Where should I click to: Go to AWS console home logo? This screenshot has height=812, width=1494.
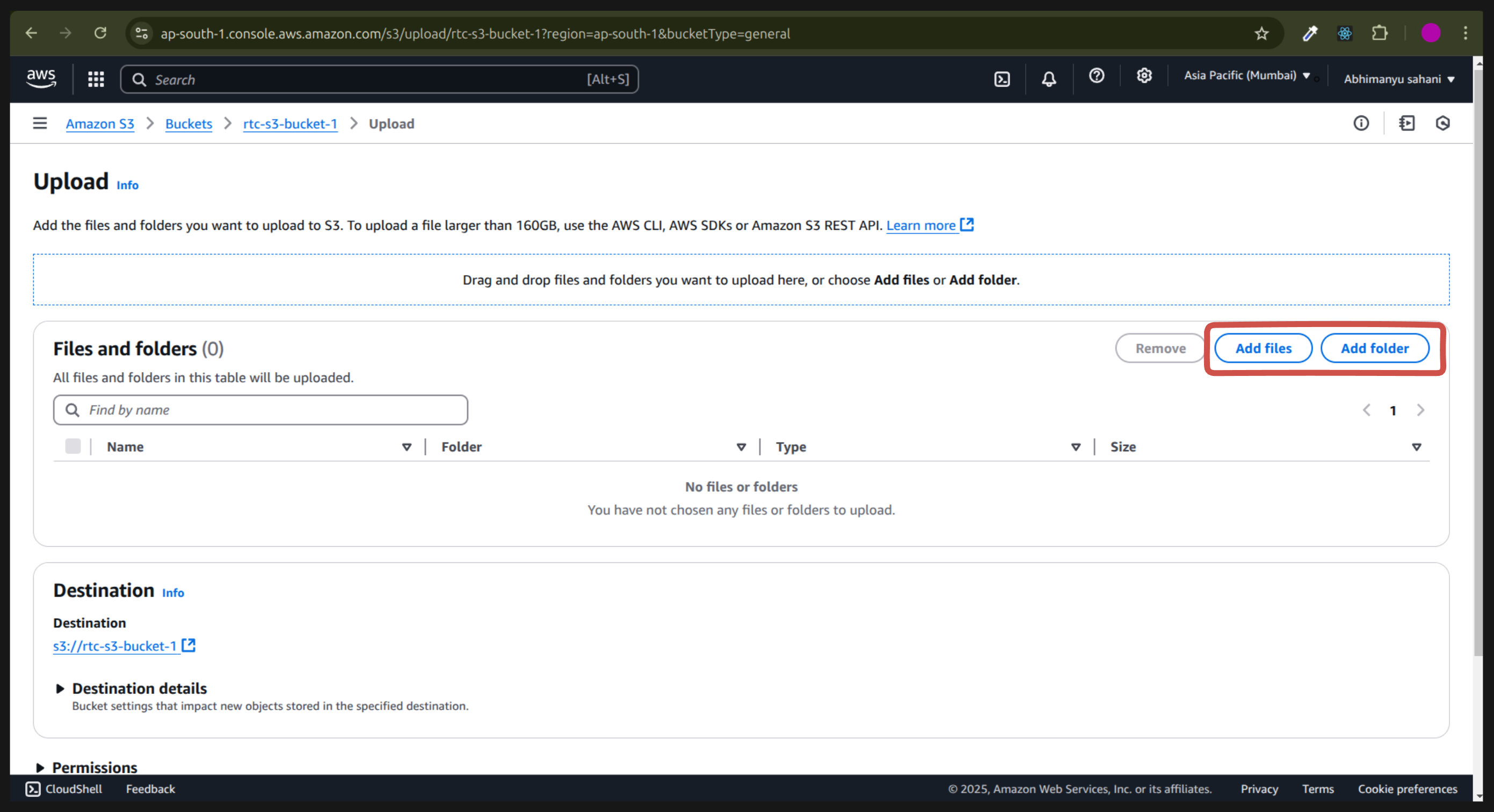(41, 78)
